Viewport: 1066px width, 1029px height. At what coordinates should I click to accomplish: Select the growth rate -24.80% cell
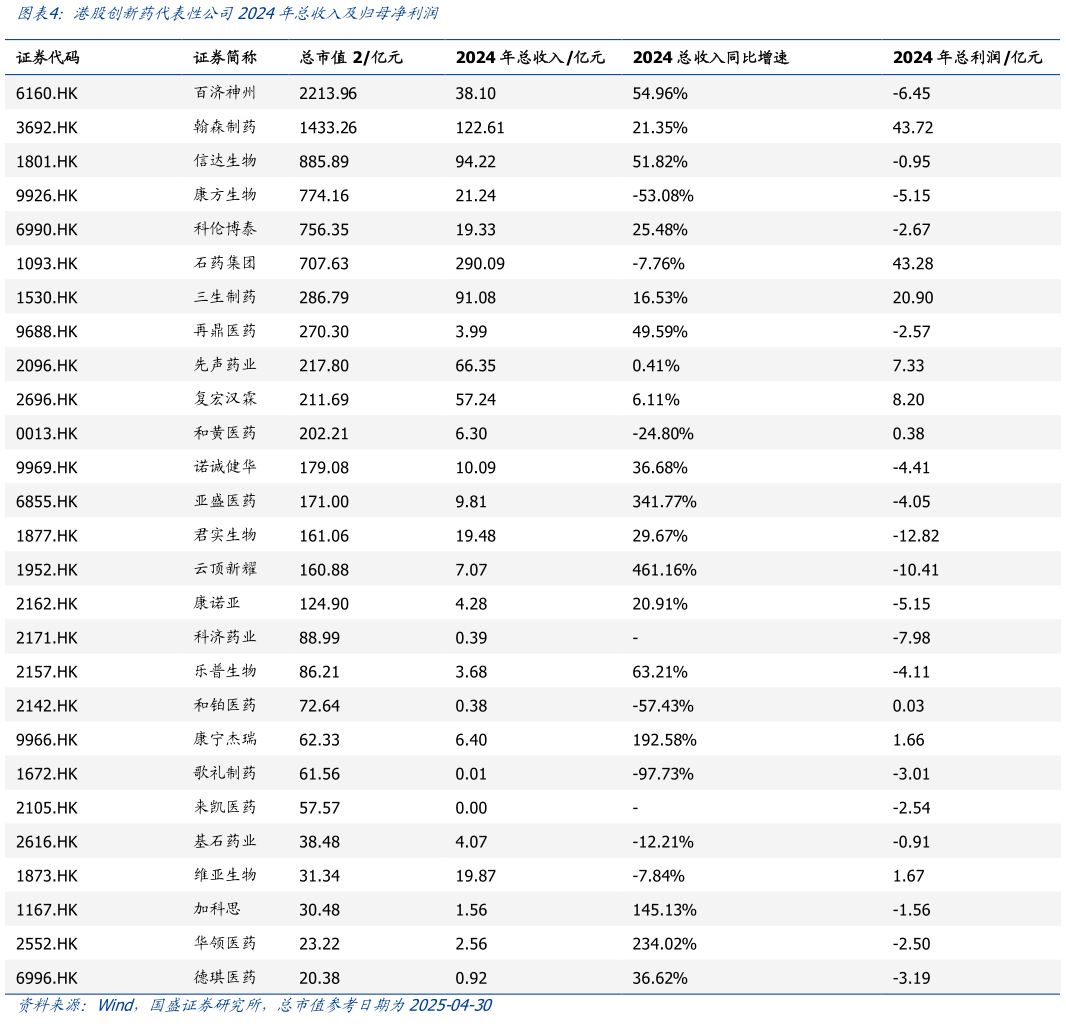662,433
